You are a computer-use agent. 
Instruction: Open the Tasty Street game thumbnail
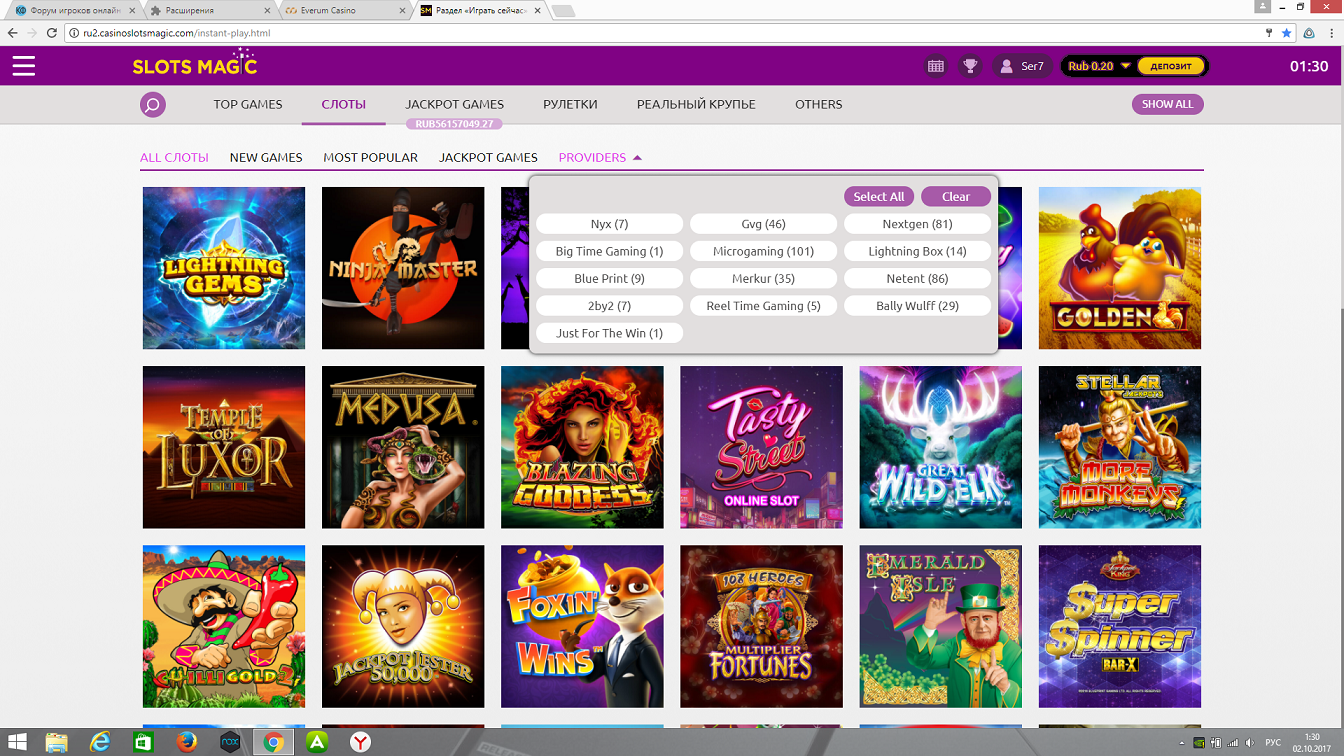point(761,447)
